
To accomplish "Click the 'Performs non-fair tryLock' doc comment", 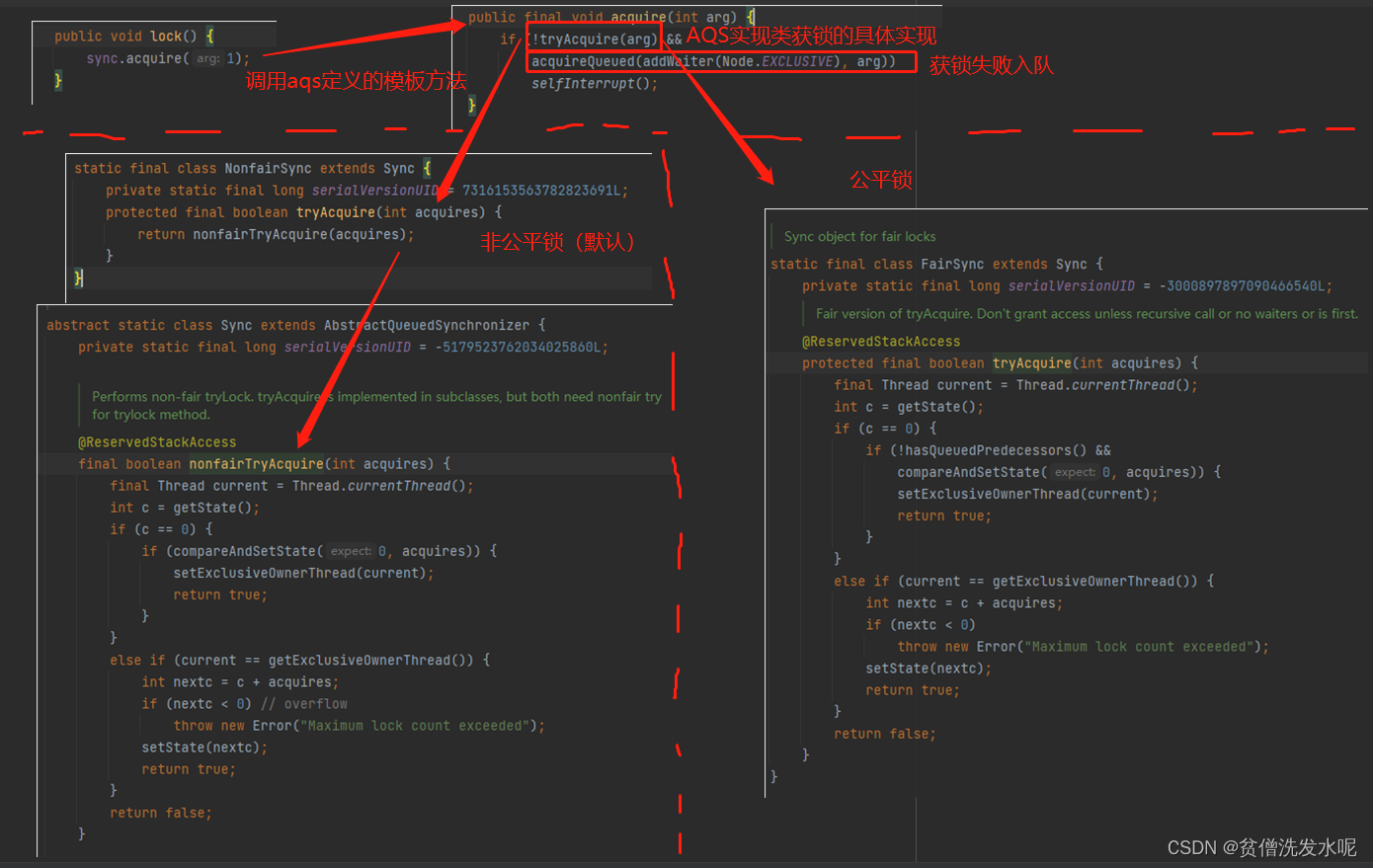I will tap(376, 405).
